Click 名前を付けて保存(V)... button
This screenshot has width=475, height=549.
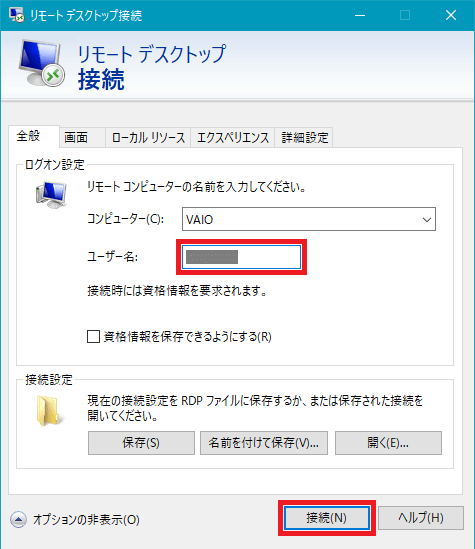(264, 443)
